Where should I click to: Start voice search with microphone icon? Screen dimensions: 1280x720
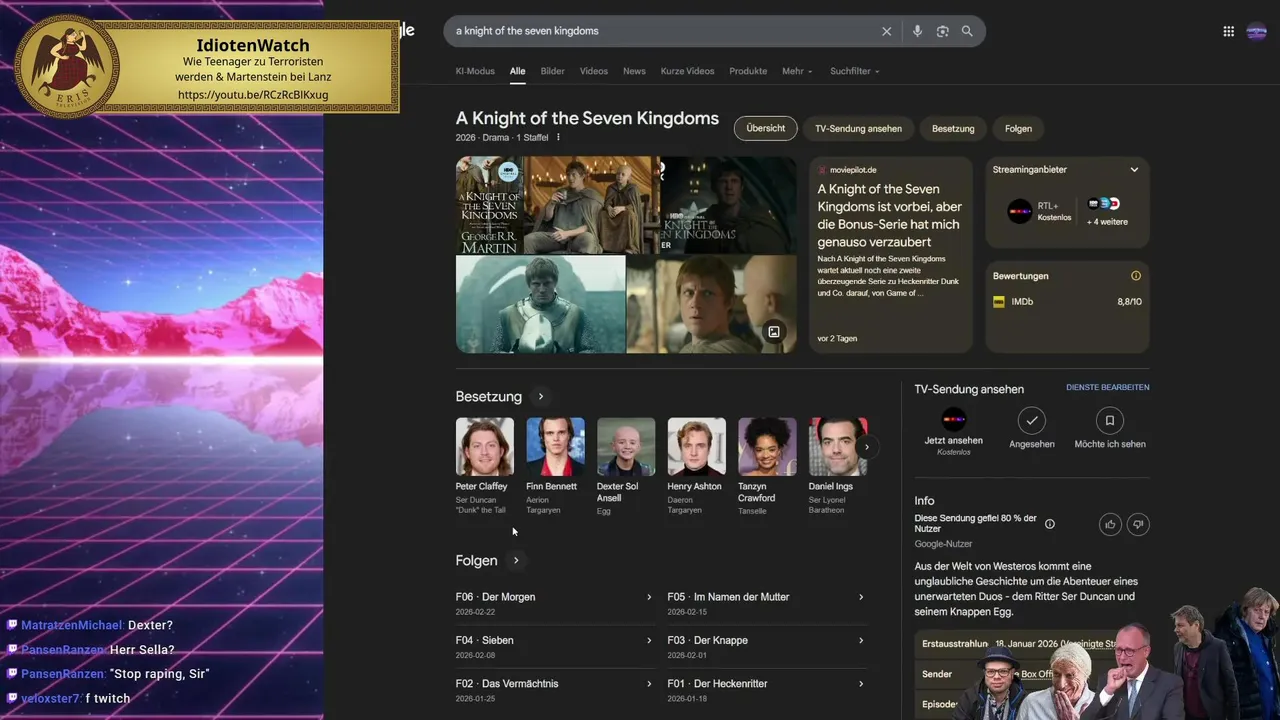coord(917,31)
